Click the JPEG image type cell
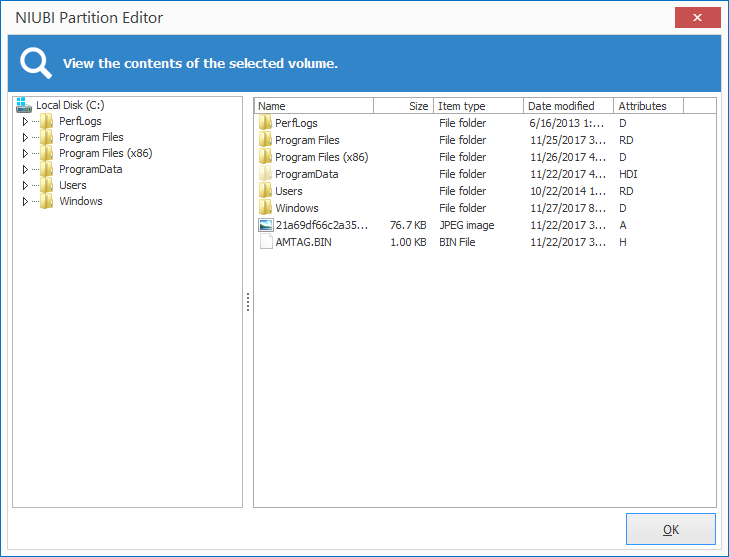Viewport: 729px width, 557px height. (x=467, y=225)
